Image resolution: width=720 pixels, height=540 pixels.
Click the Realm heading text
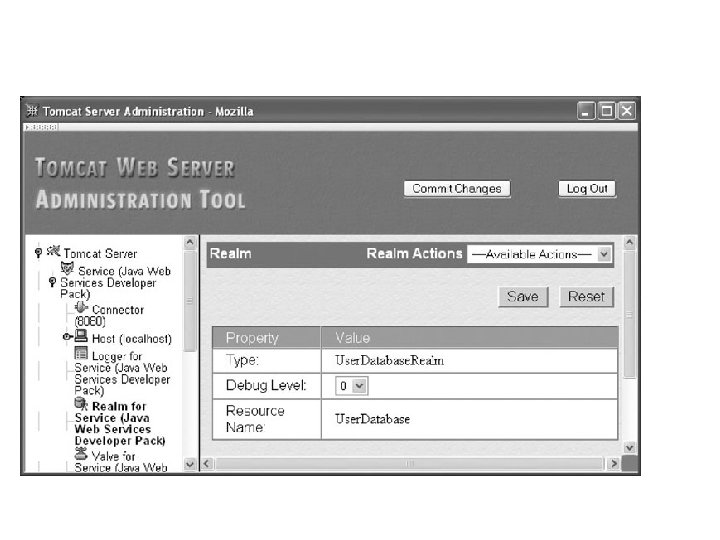tap(231, 253)
